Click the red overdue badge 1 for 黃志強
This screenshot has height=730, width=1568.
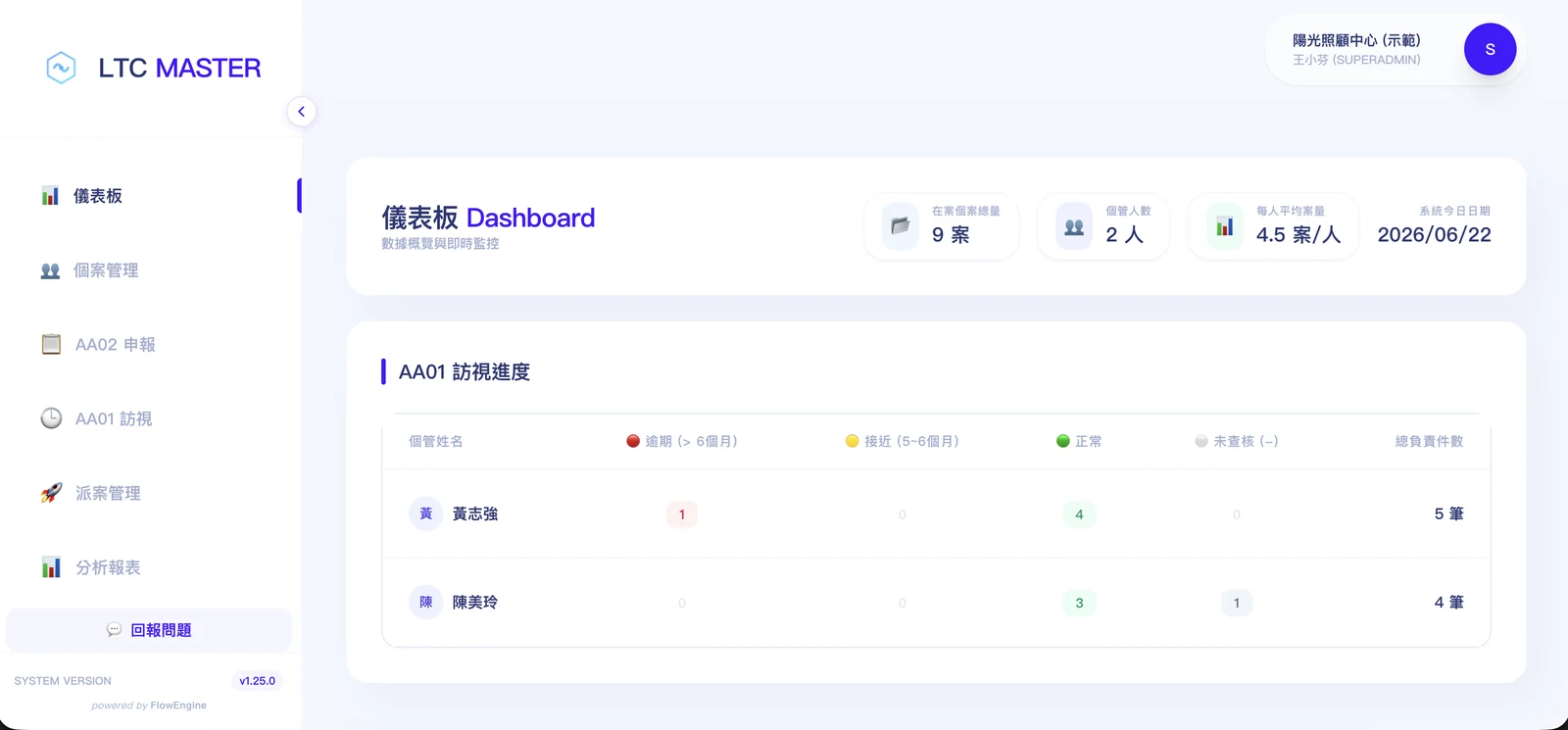[x=682, y=514]
